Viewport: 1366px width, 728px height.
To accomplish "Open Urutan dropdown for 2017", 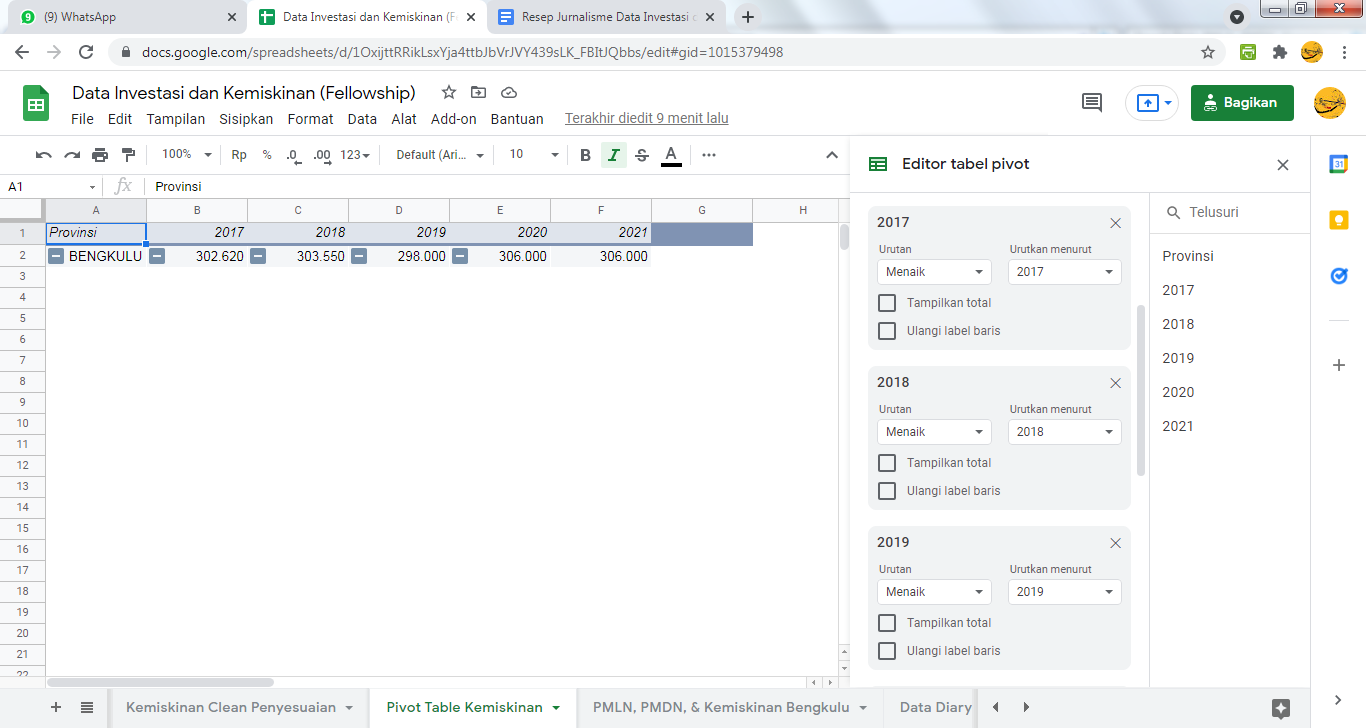I will point(934,272).
